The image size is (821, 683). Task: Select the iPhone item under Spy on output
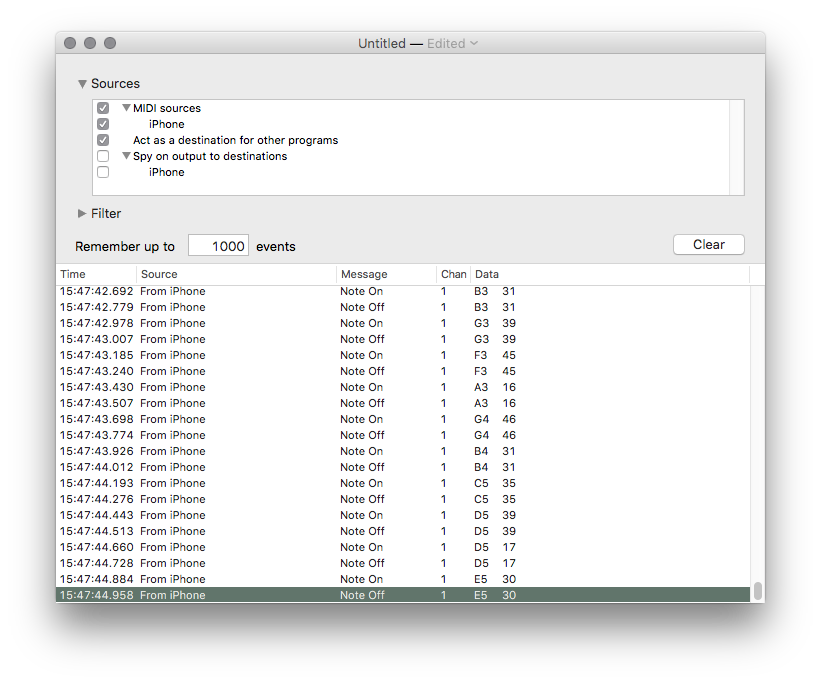point(167,172)
